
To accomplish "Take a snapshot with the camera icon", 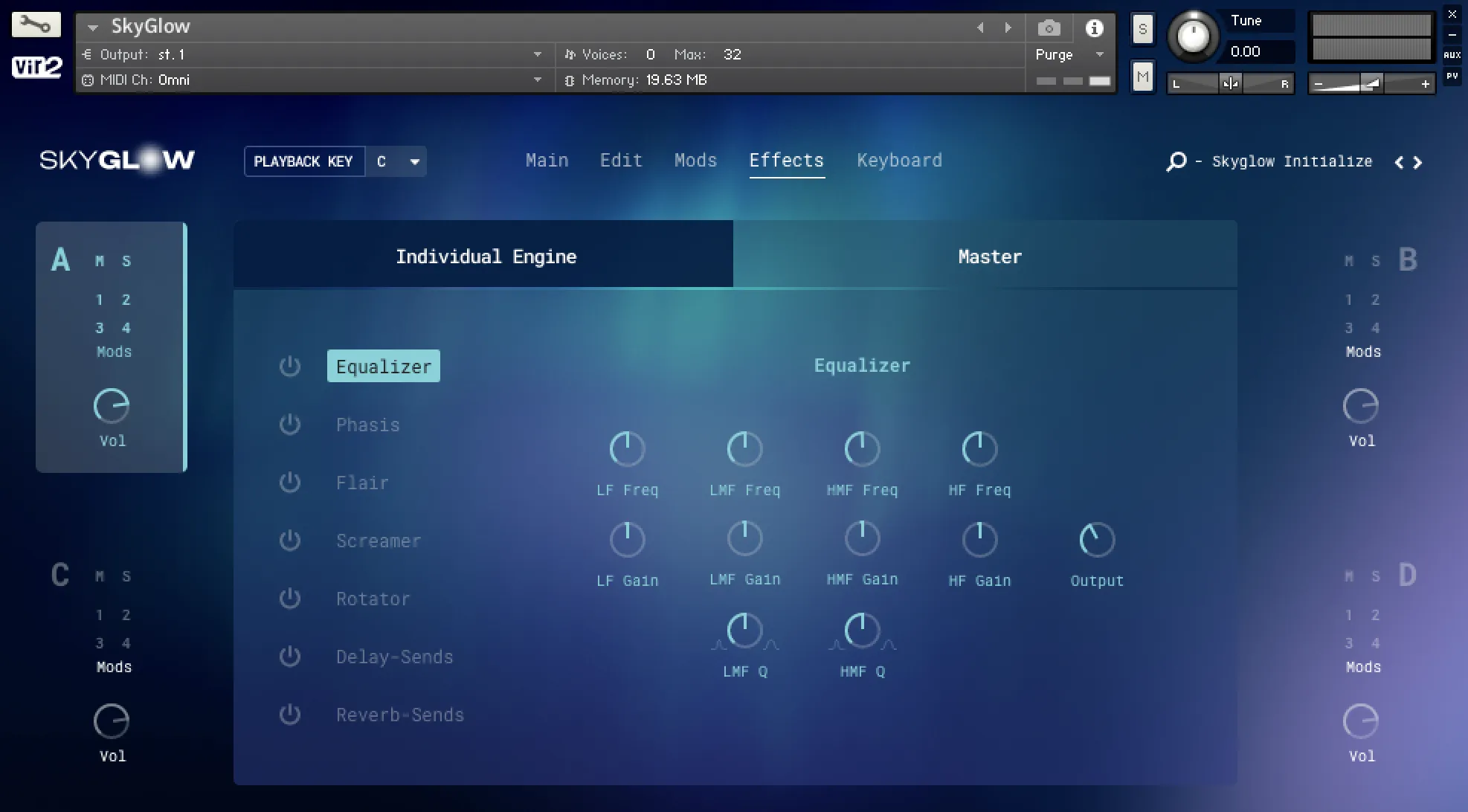I will (1049, 28).
